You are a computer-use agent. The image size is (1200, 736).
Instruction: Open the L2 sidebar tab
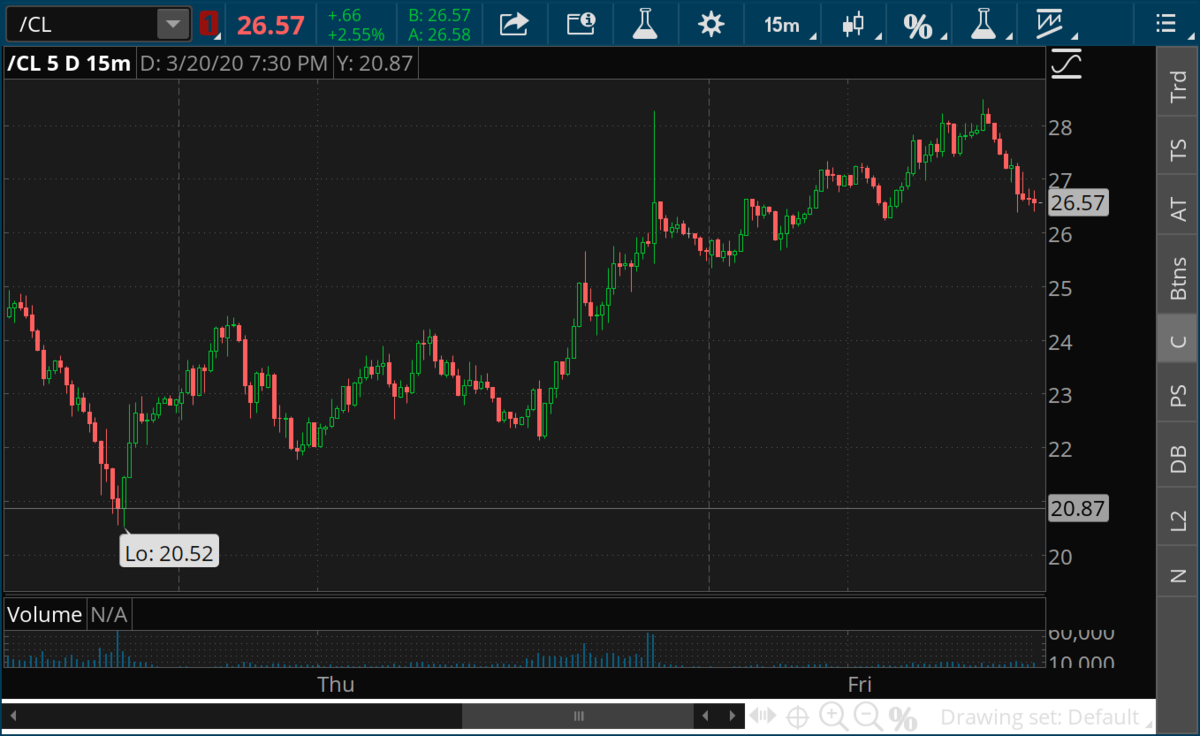[1178, 519]
